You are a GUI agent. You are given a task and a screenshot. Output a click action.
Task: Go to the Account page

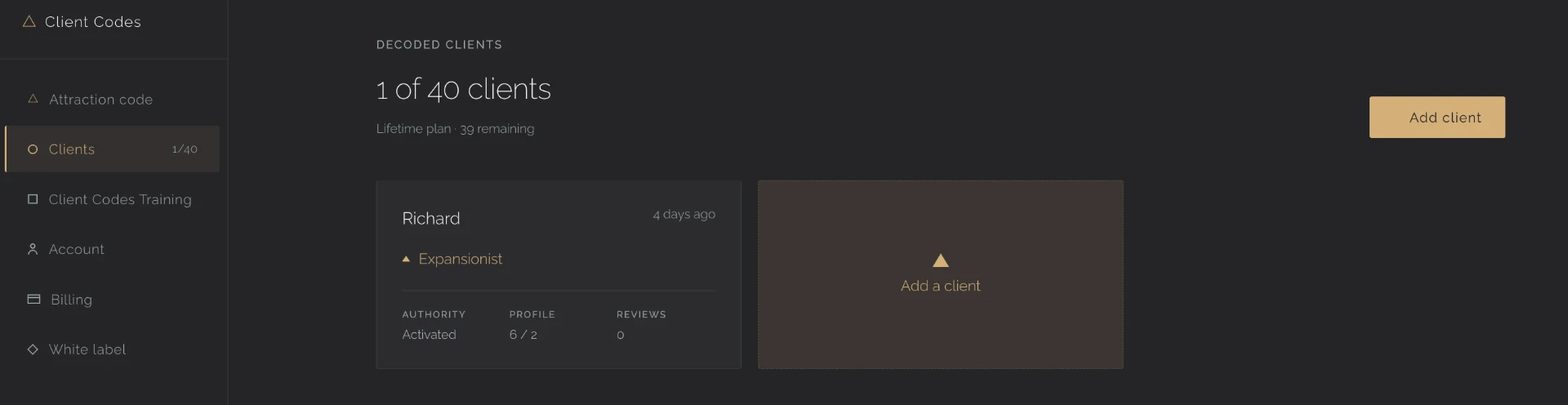point(112,249)
